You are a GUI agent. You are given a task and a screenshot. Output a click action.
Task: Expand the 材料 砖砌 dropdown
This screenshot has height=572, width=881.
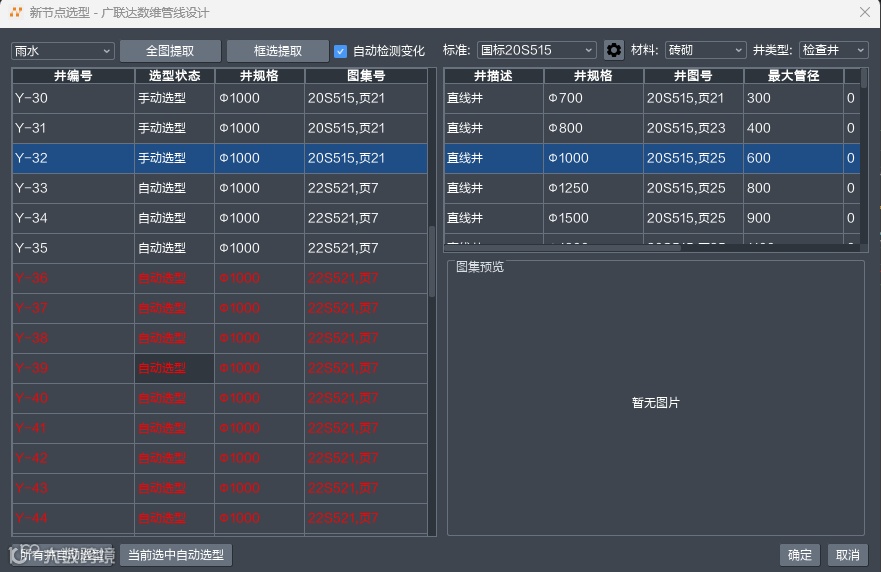pyautogui.click(x=705, y=50)
